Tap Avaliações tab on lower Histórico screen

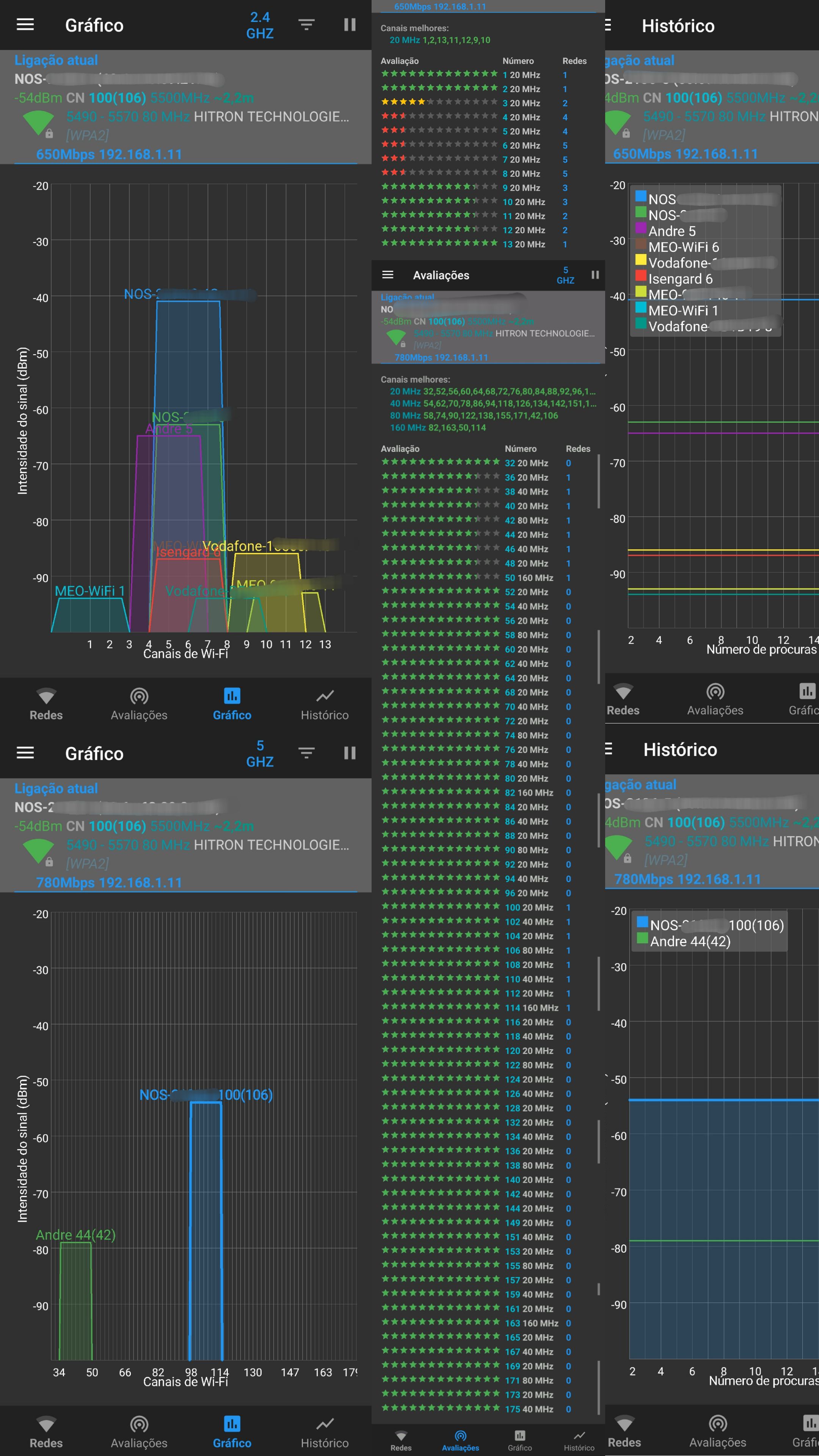pyautogui.click(x=717, y=1432)
